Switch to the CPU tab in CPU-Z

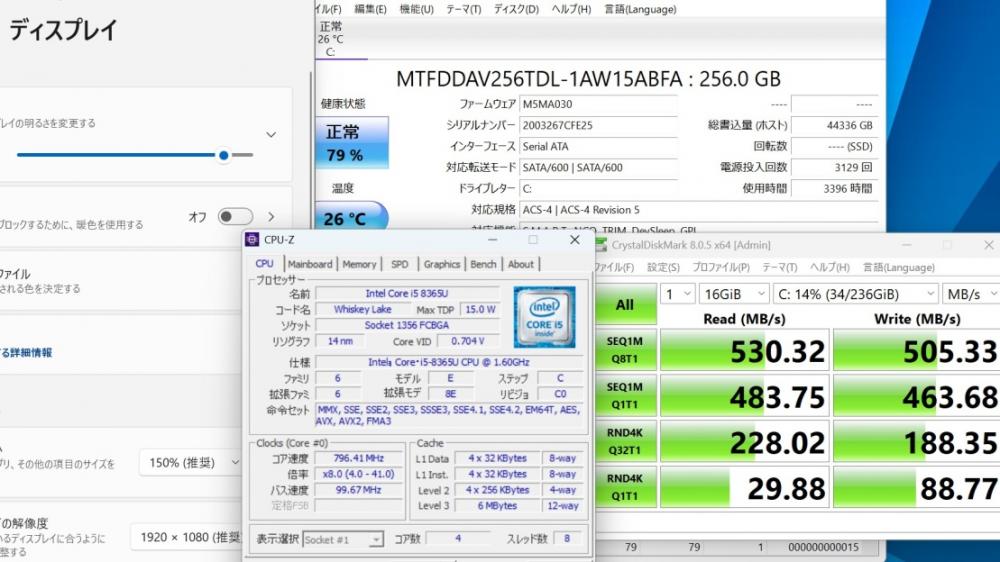(264, 263)
